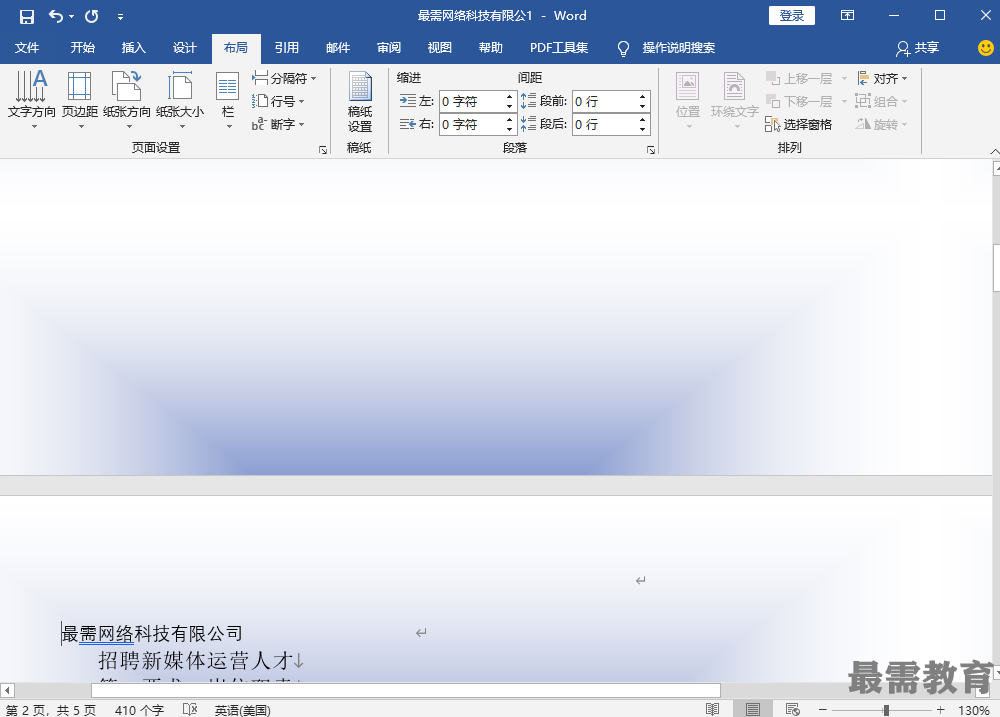Switch to Print Layout view icon

coord(753,709)
